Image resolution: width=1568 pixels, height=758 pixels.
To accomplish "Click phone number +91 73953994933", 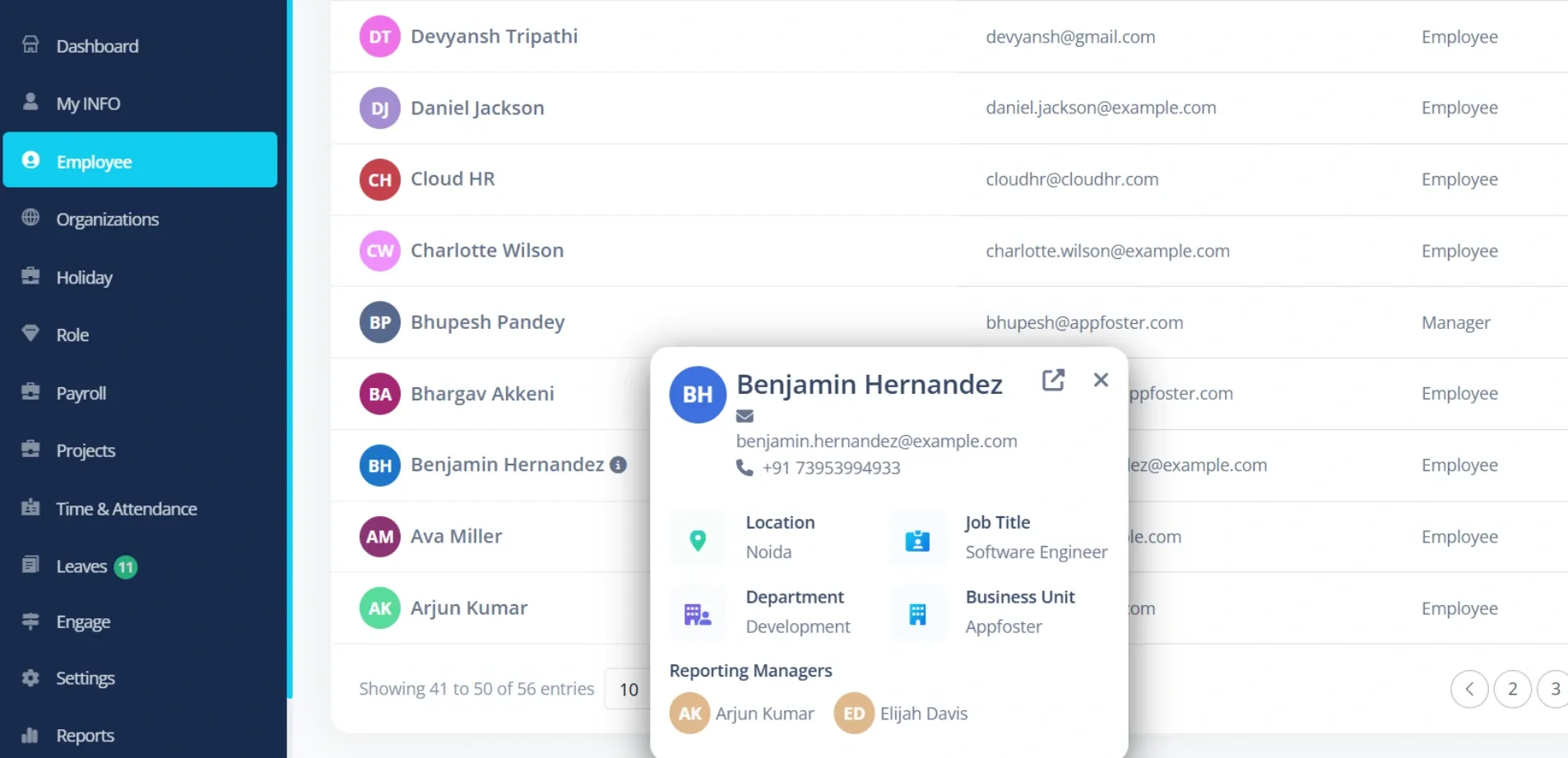I will click(831, 468).
